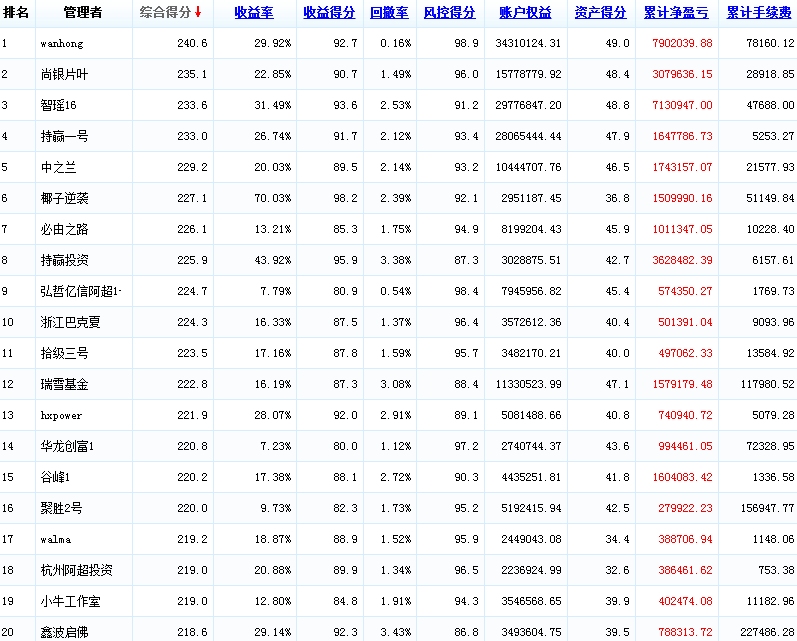Click 椰子逆袭's 收益得分 98.2
The width and height of the screenshot is (797, 641).
346,198
